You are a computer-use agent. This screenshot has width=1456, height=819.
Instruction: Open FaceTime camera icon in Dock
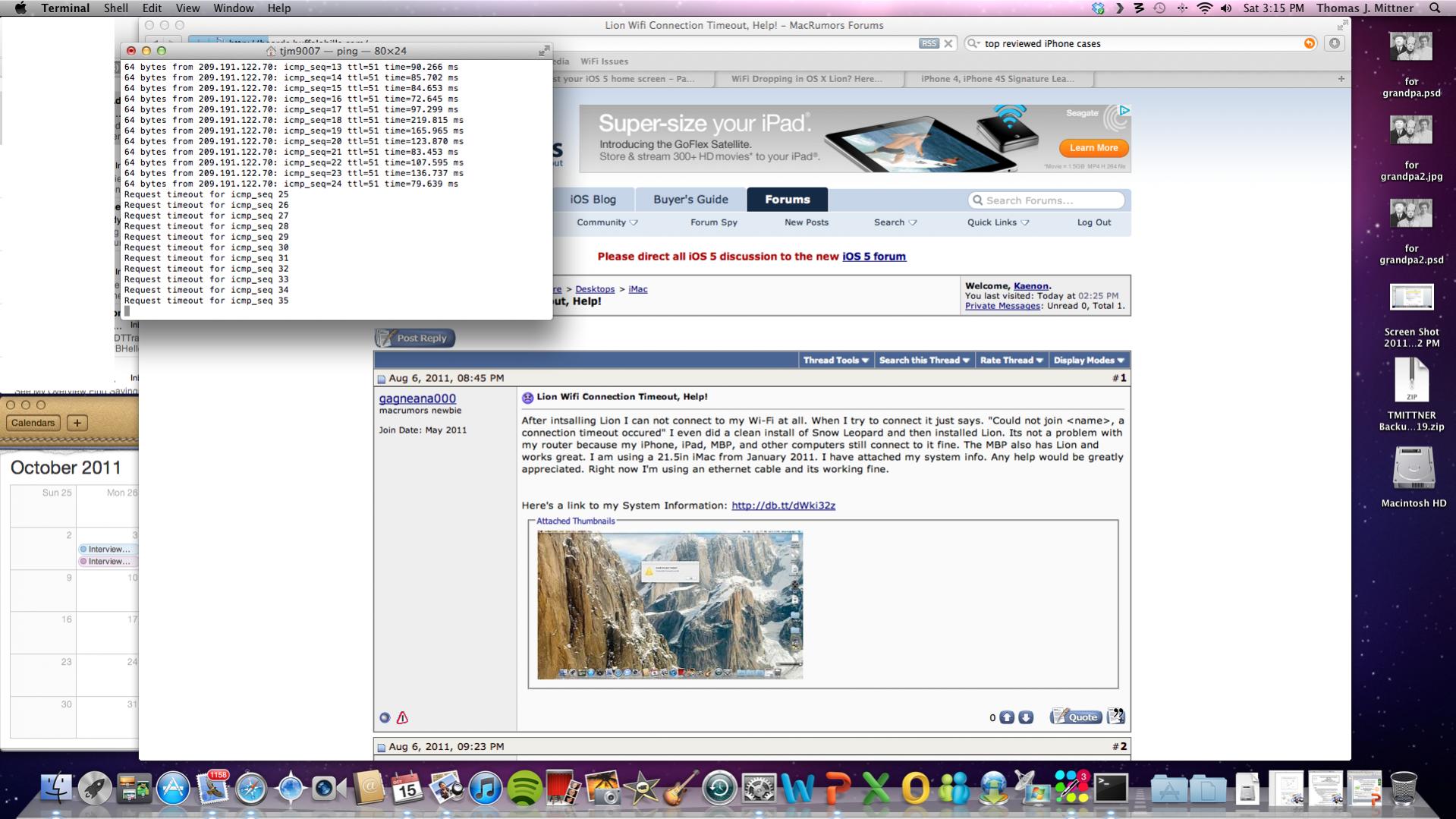point(329,788)
